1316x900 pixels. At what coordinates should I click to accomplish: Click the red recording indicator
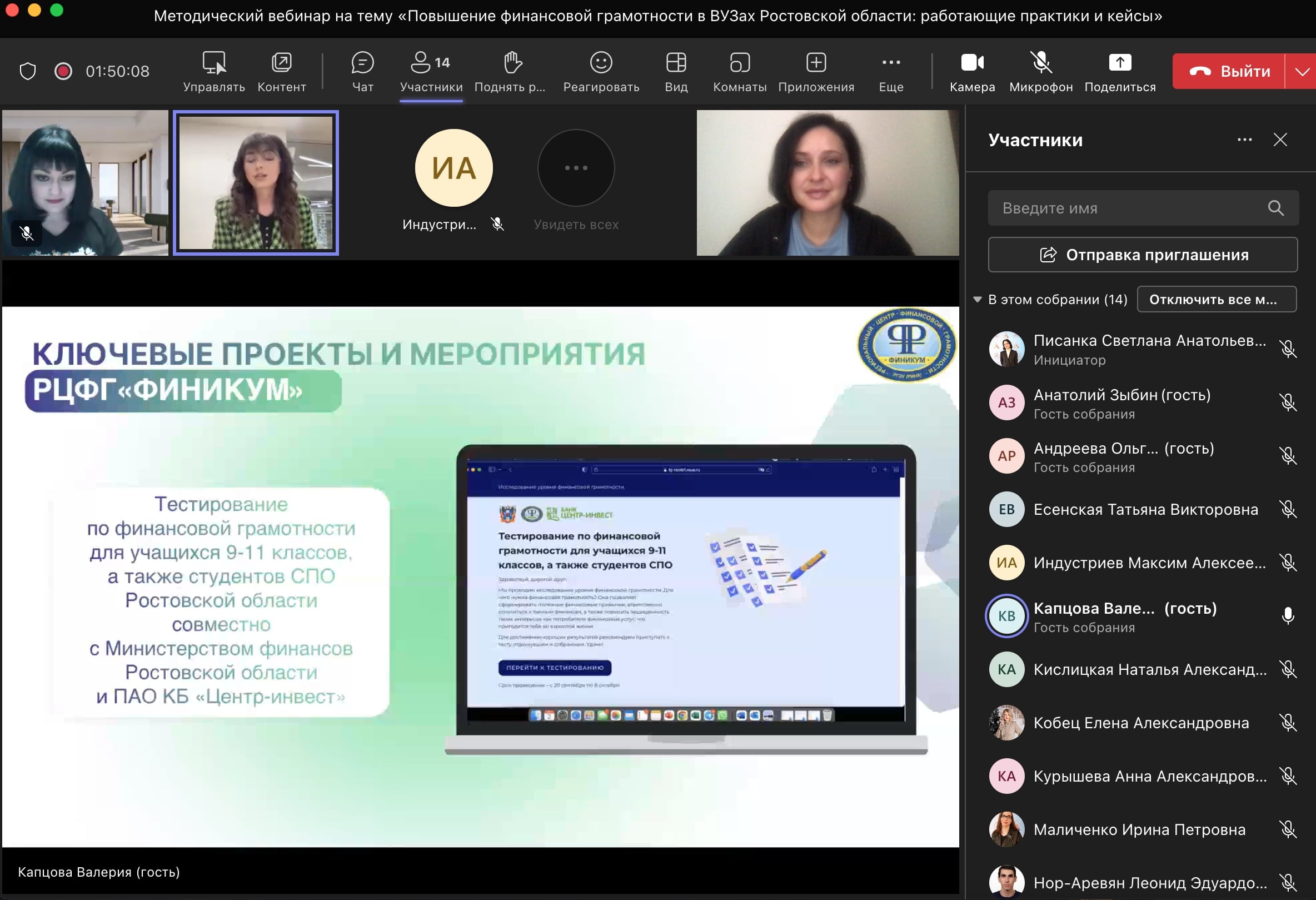pos(63,71)
